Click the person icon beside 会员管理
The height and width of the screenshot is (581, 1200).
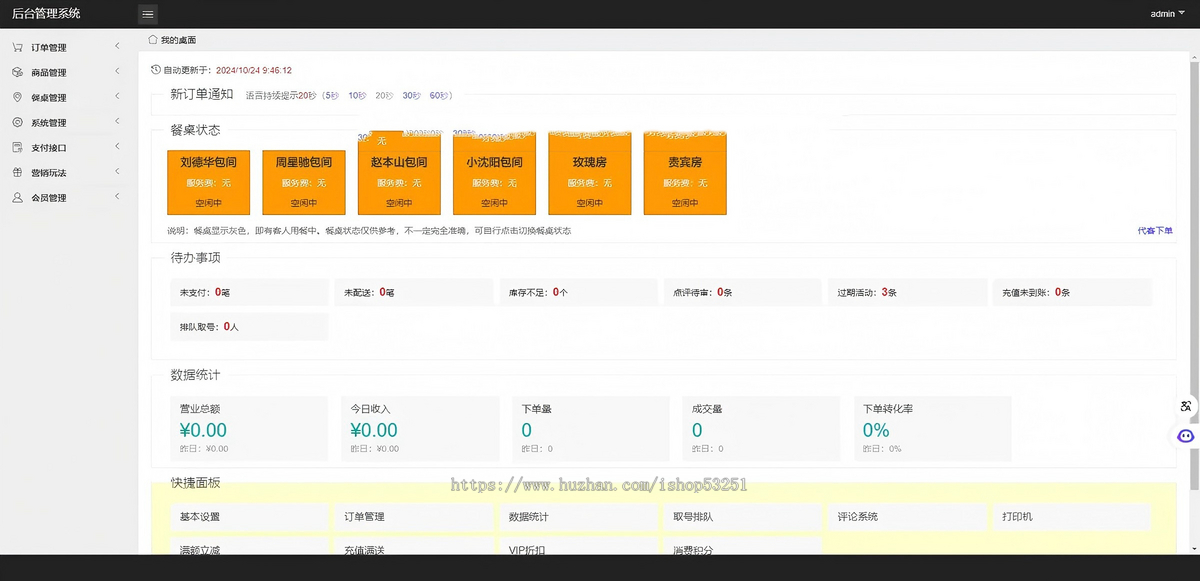click(18, 197)
